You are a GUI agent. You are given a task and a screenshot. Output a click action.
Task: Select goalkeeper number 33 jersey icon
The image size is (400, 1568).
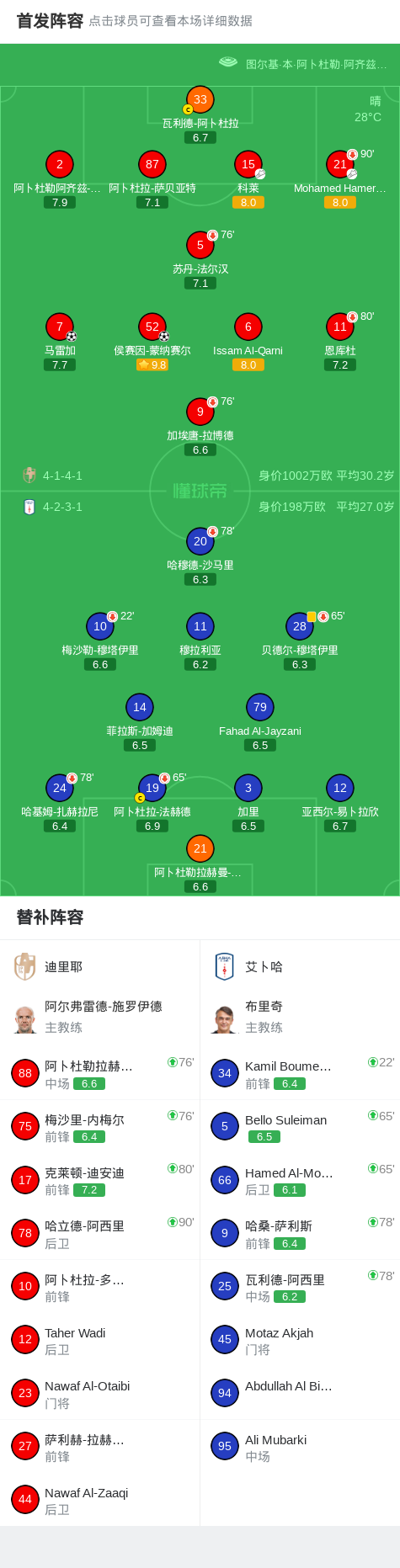tap(200, 99)
